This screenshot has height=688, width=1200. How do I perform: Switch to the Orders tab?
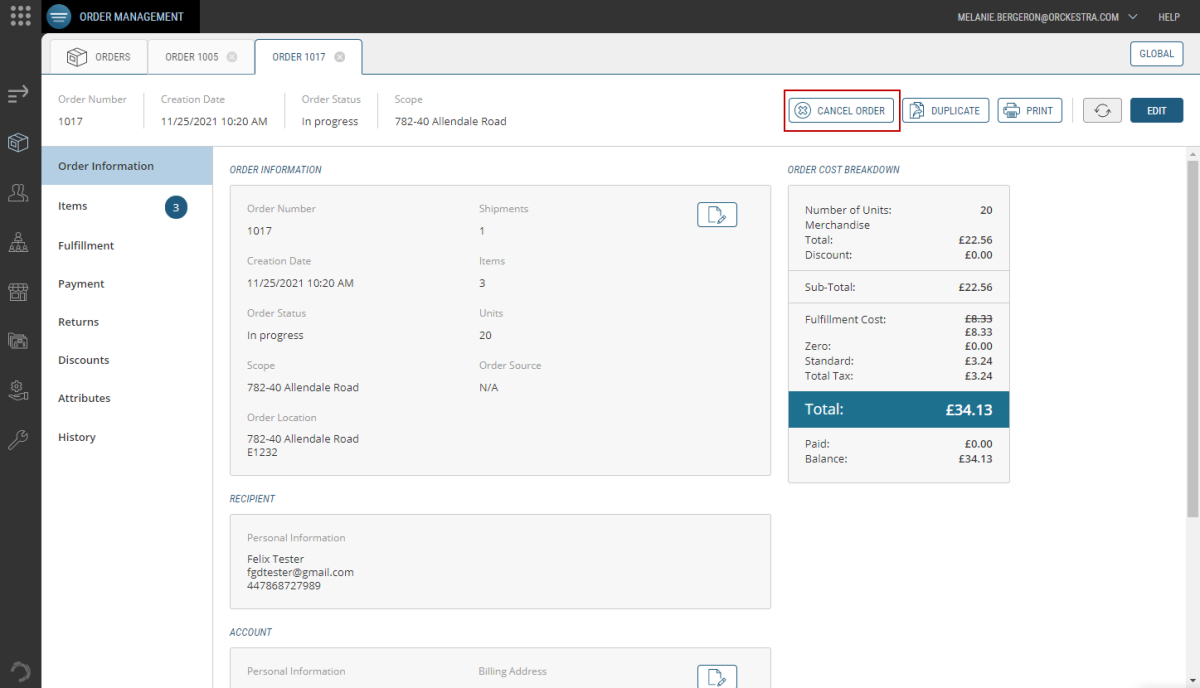tap(98, 57)
